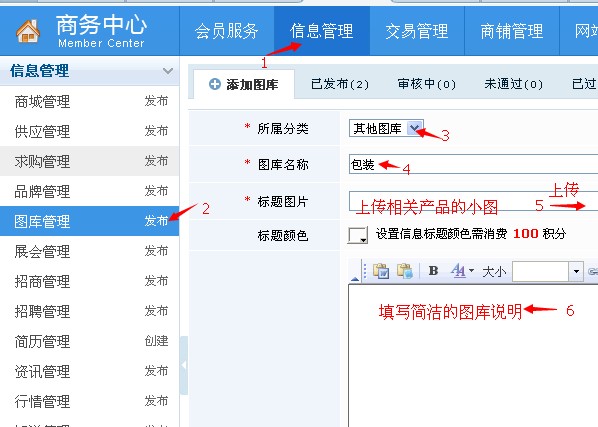Screen dimensions: 598x427
Task: Collapse sidebar with the left arrow handle
Action: click(x=183, y=365)
